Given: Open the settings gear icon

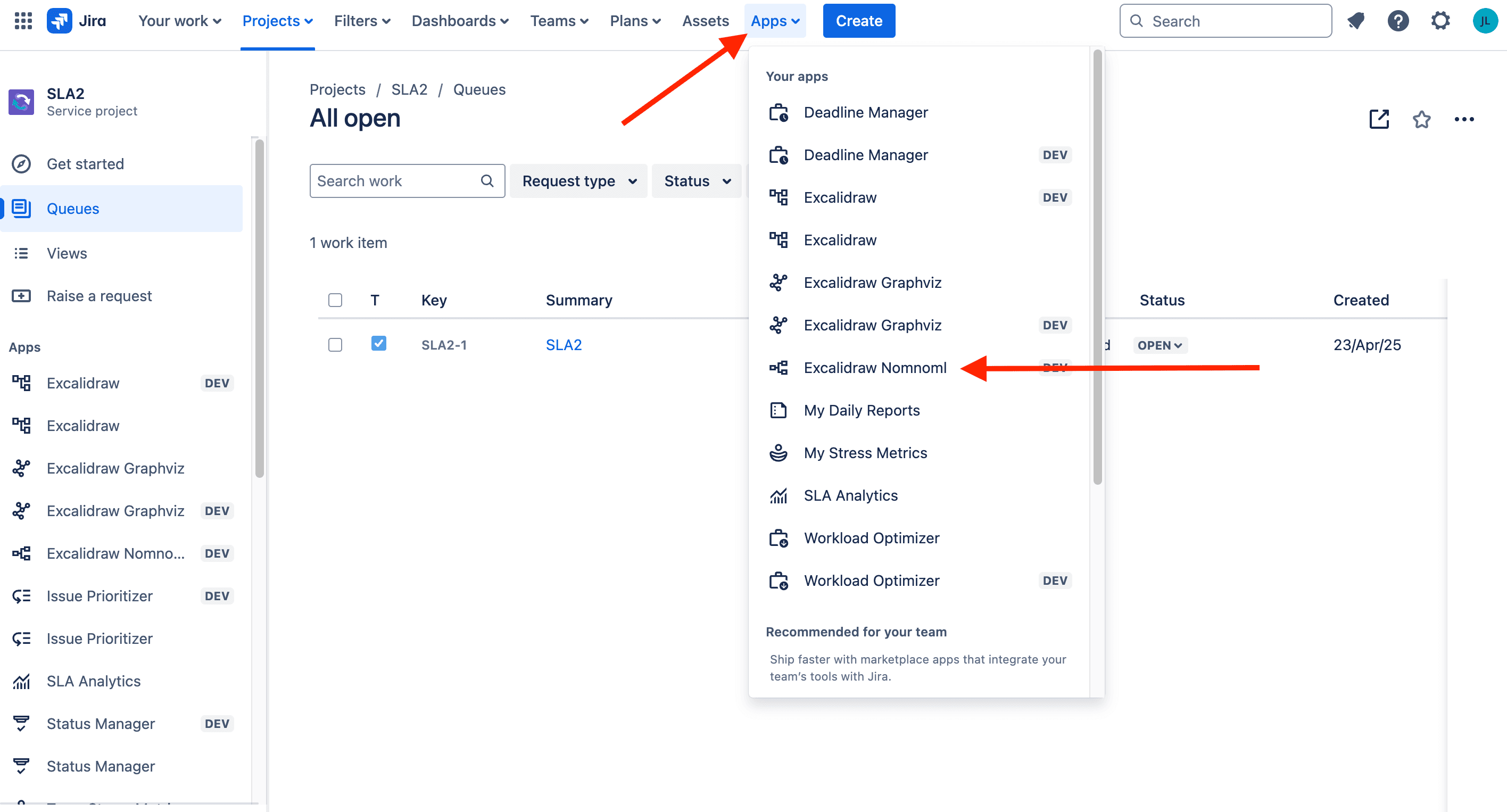Looking at the screenshot, I should pyautogui.click(x=1440, y=21).
